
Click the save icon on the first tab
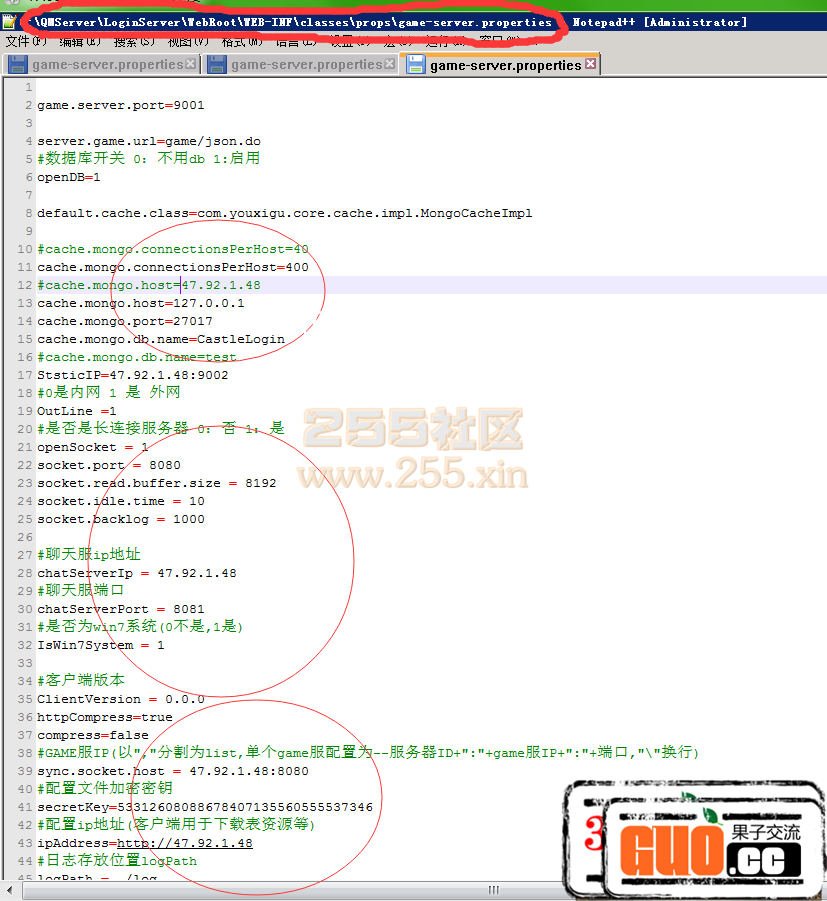tap(18, 63)
